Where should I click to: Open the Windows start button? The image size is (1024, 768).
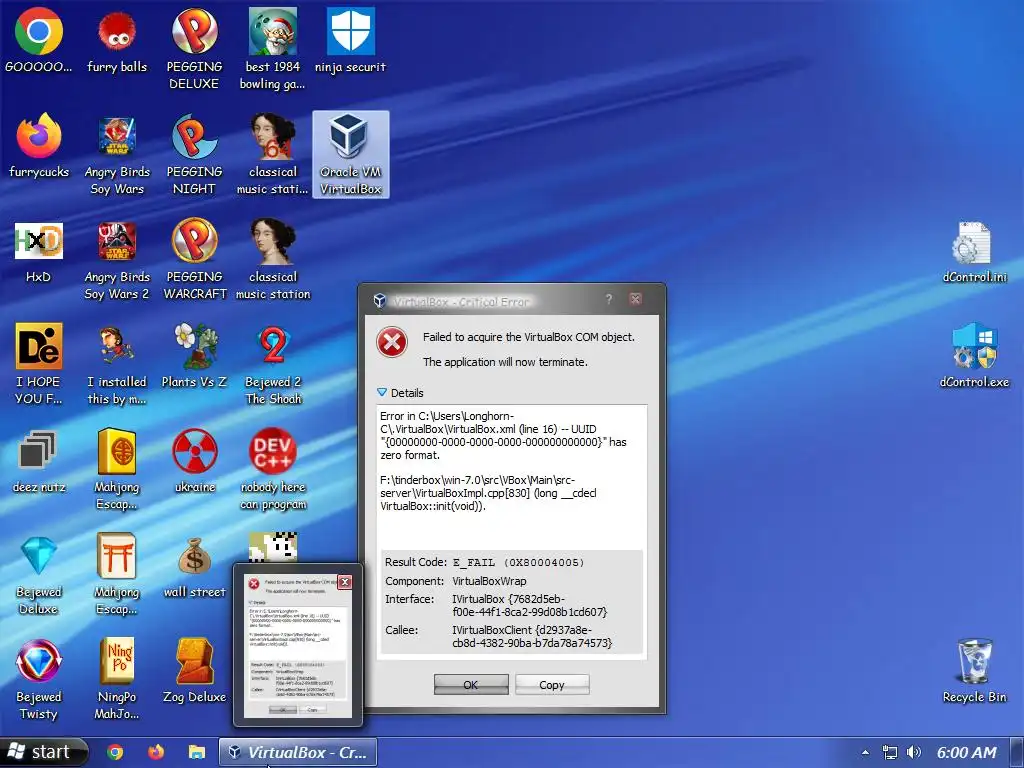(43, 752)
